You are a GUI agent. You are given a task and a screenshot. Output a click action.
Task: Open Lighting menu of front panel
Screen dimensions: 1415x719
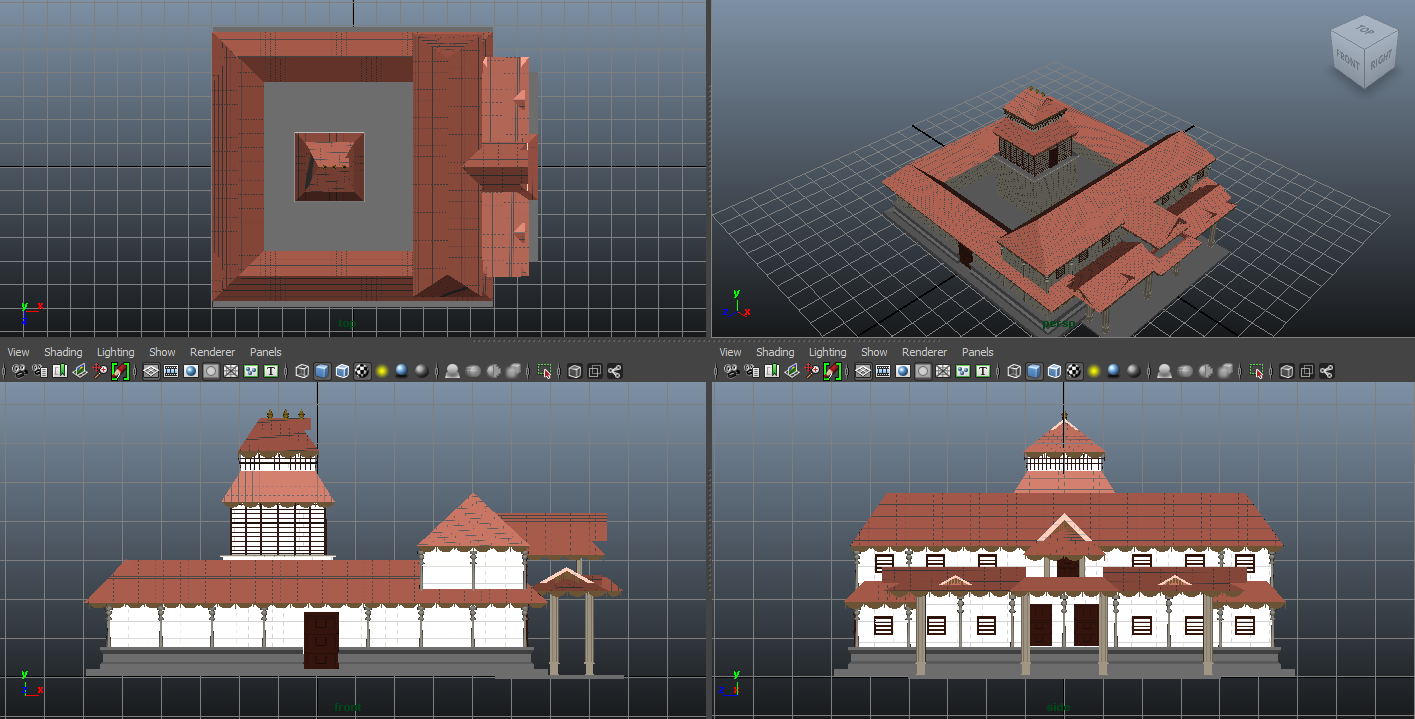(x=115, y=352)
